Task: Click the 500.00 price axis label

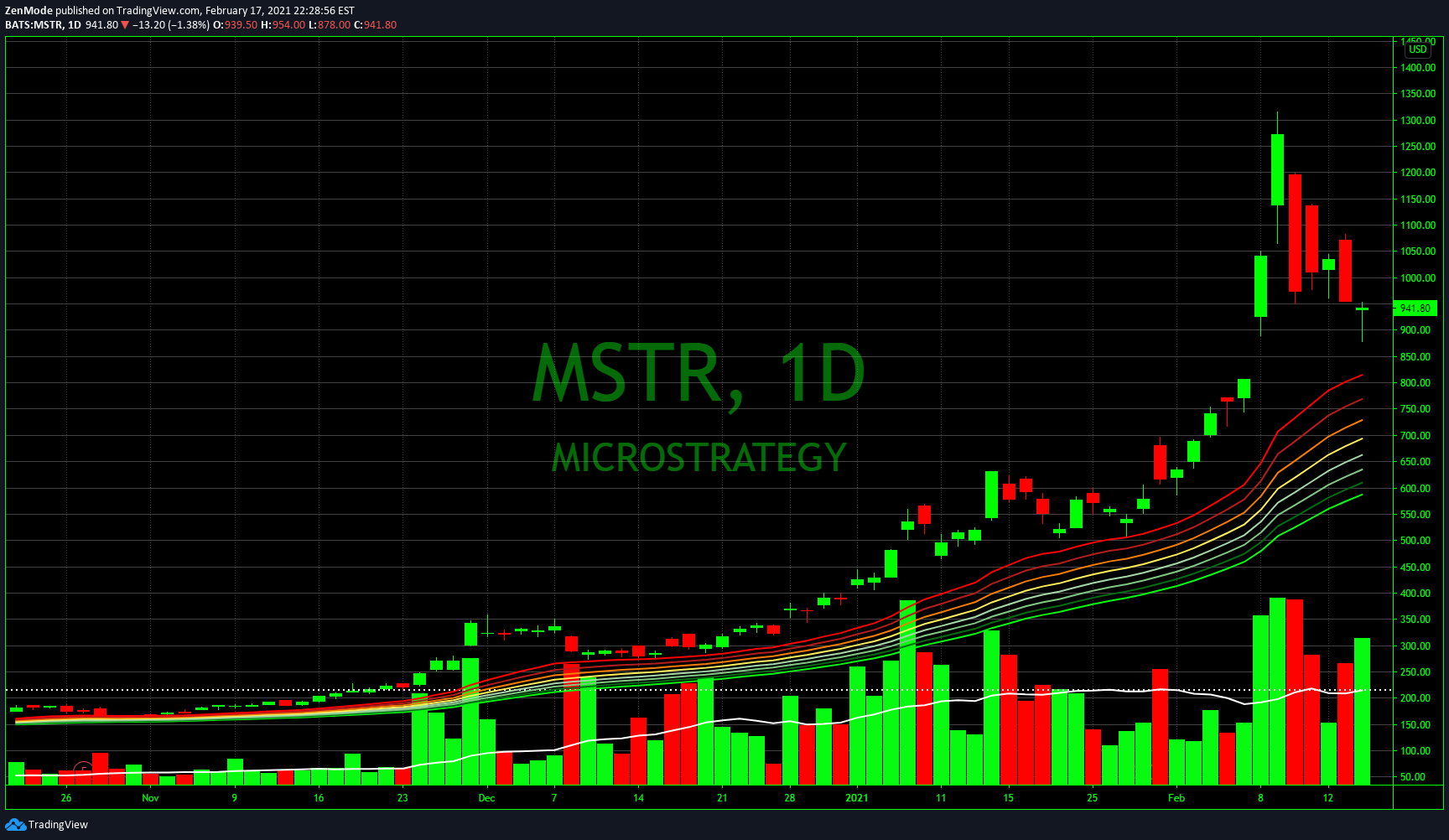Action: [x=1415, y=541]
